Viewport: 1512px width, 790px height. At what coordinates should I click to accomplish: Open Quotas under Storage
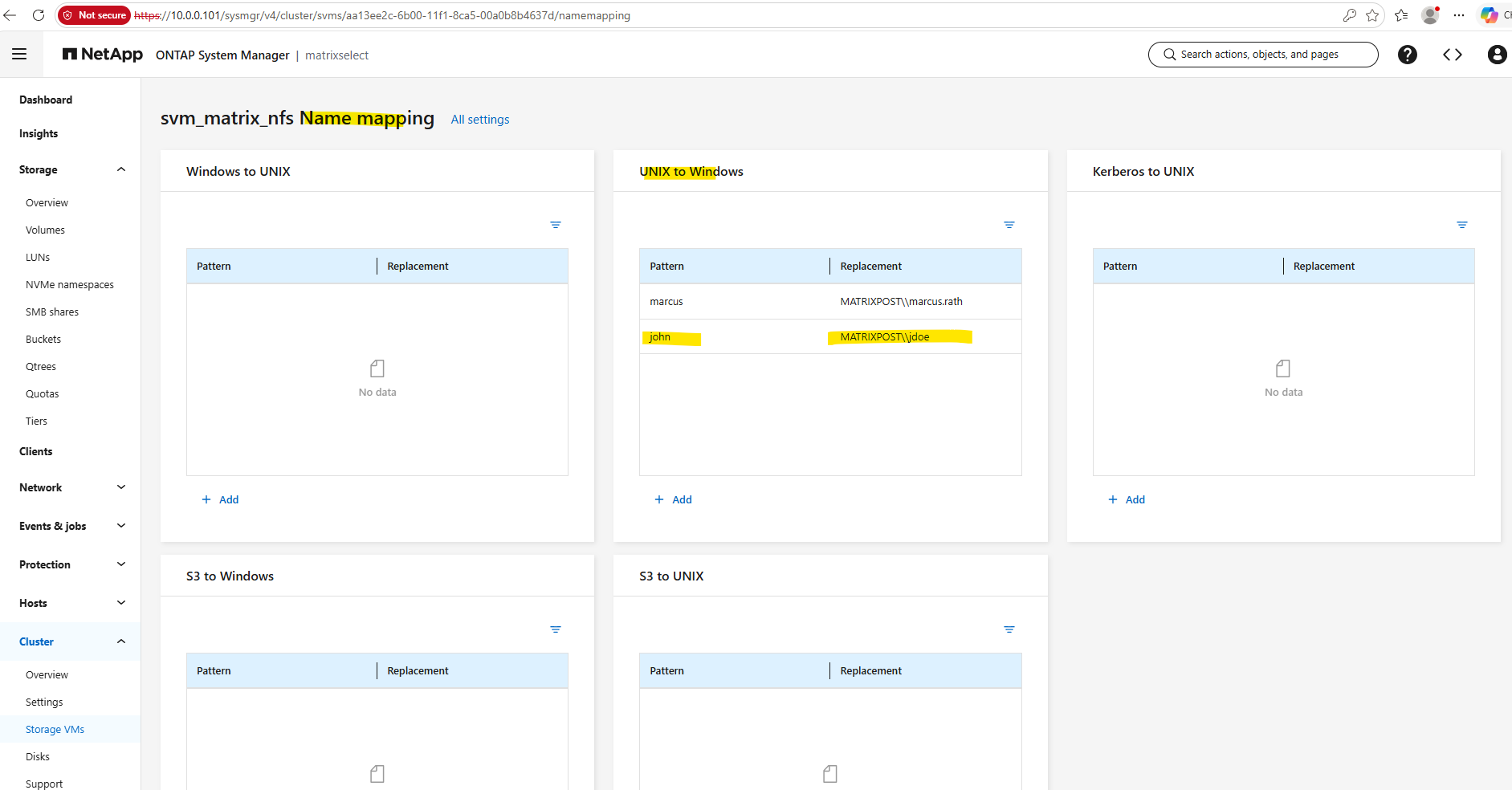tap(43, 394)
